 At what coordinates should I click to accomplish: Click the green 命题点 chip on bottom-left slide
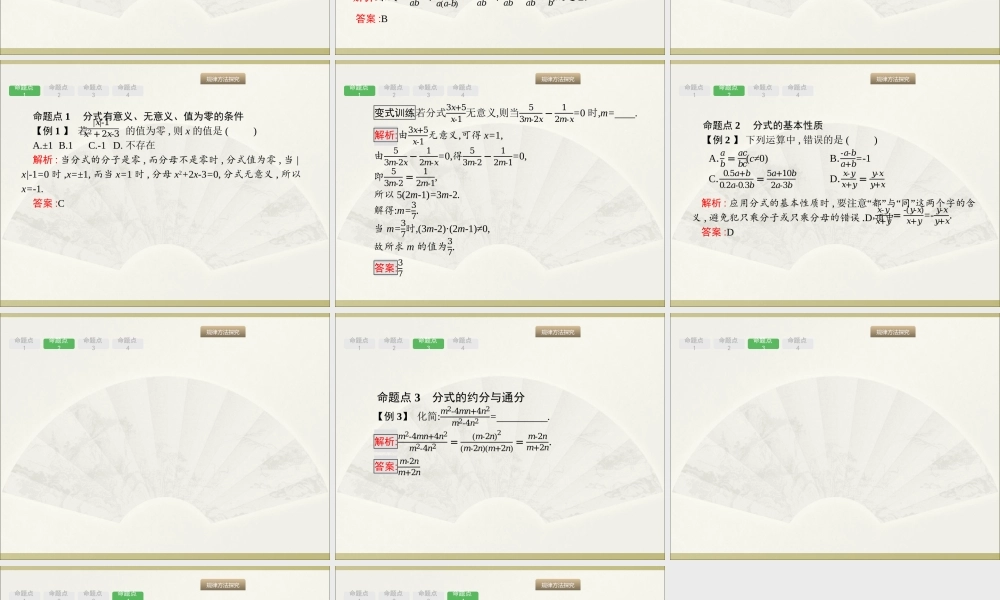125,594
